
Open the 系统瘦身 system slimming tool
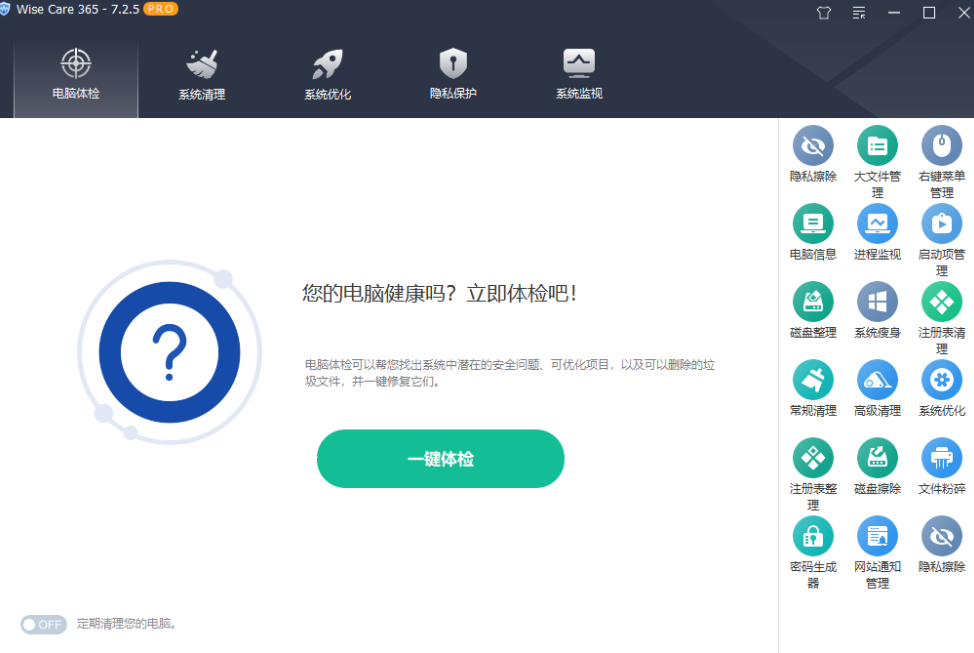877,302
